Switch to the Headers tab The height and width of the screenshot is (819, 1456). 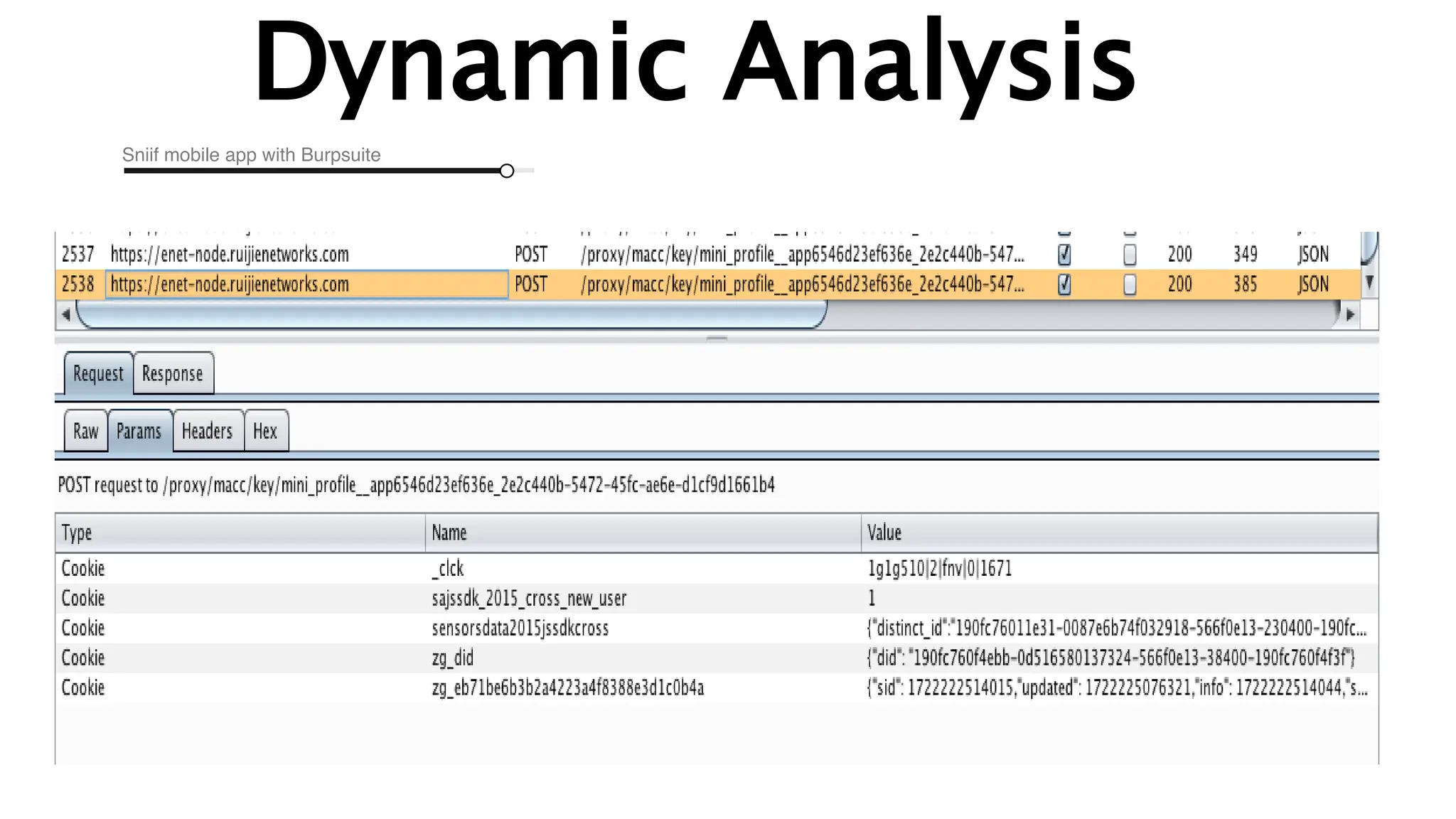[x=208, y=431]
